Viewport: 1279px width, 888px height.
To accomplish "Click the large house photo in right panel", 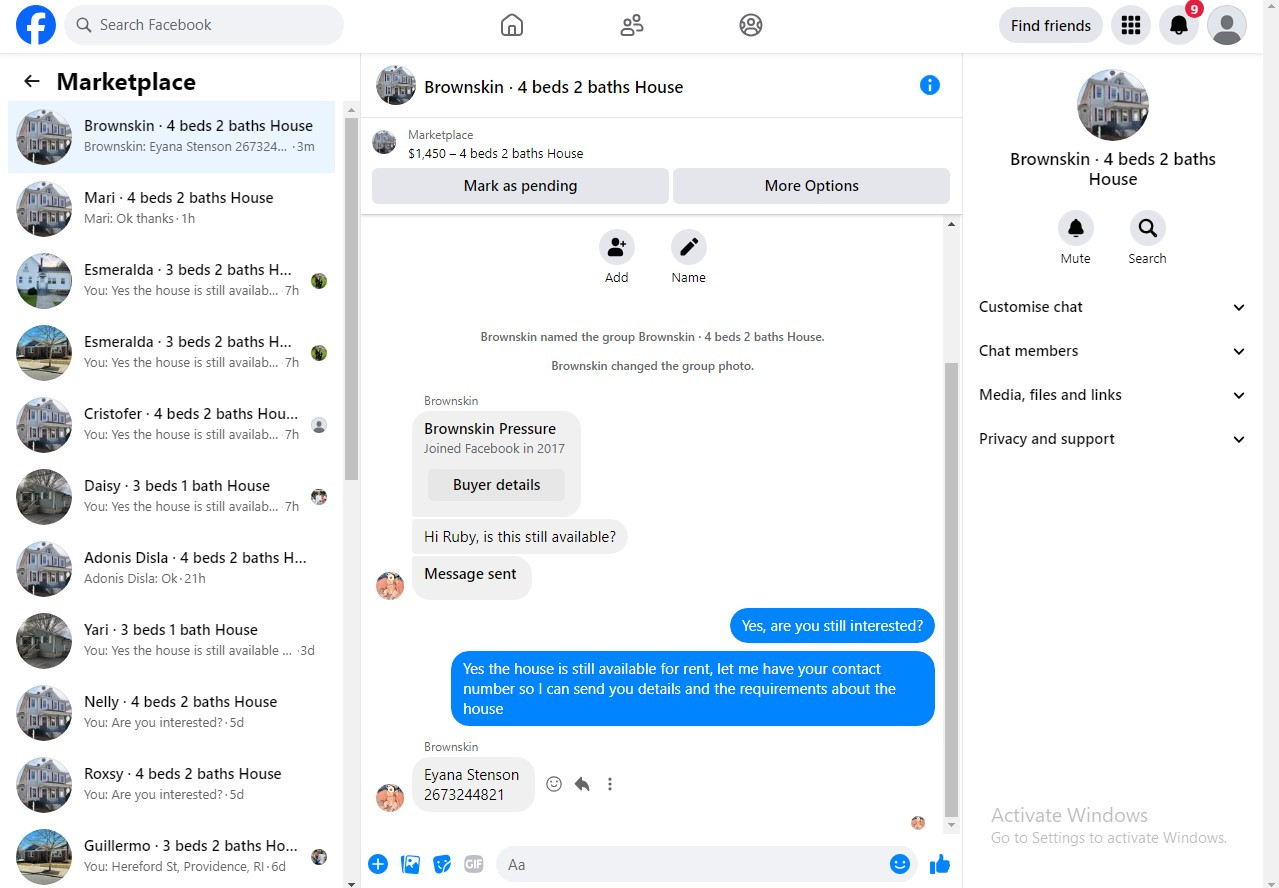I will click(x=1113, y=105).
